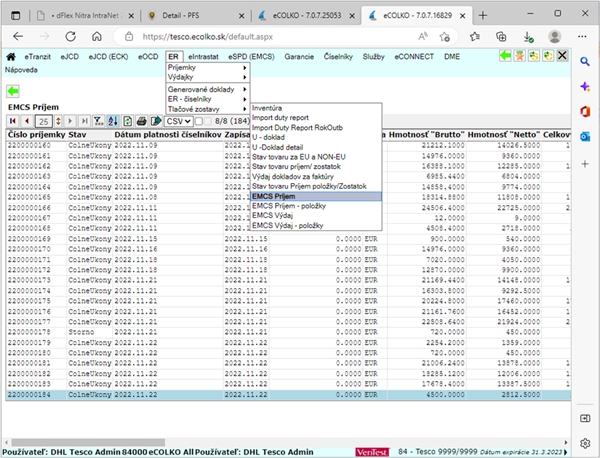Switch to dFlex Nitra IntraNet tab
The height and width of the screenshot is (458, 600).
click(85, 16)
